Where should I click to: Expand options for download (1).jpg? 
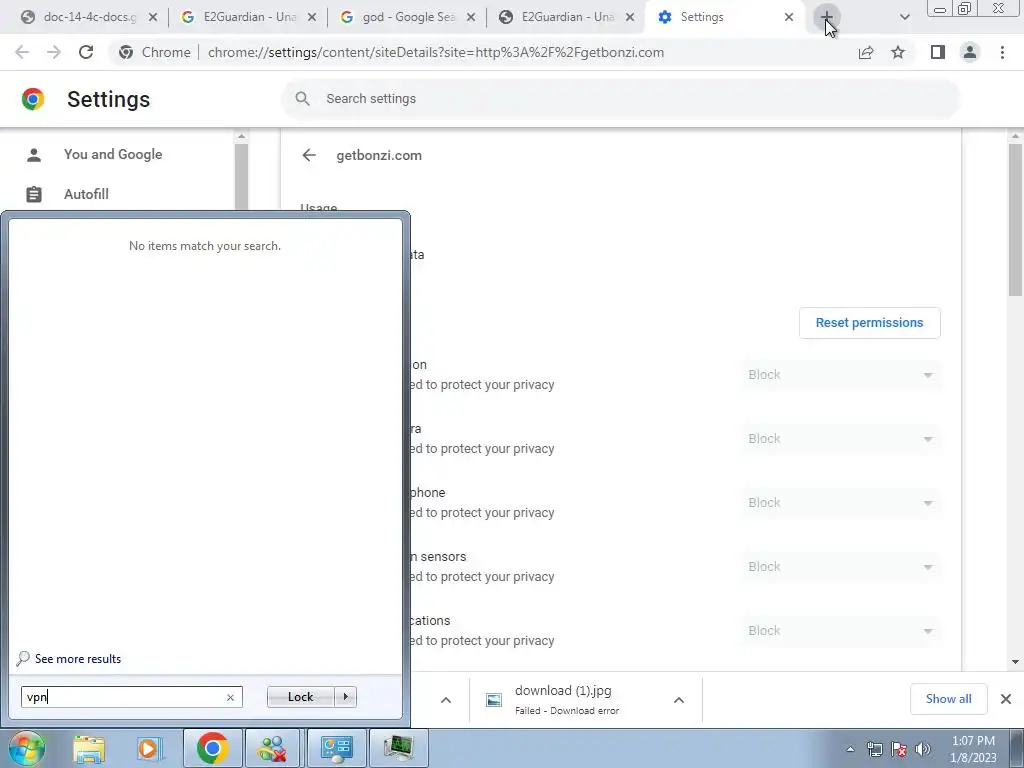coord(679,700)
